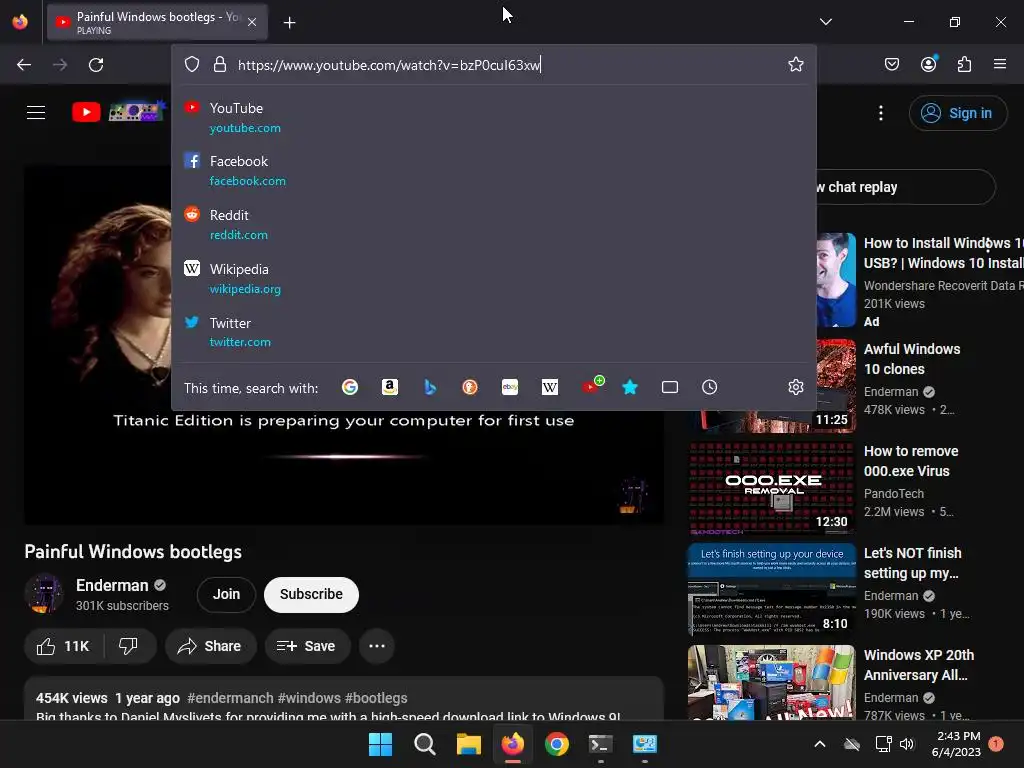Open Save to Pocket icon
The image size is (1024, 768).
click(x=892, y=64)
